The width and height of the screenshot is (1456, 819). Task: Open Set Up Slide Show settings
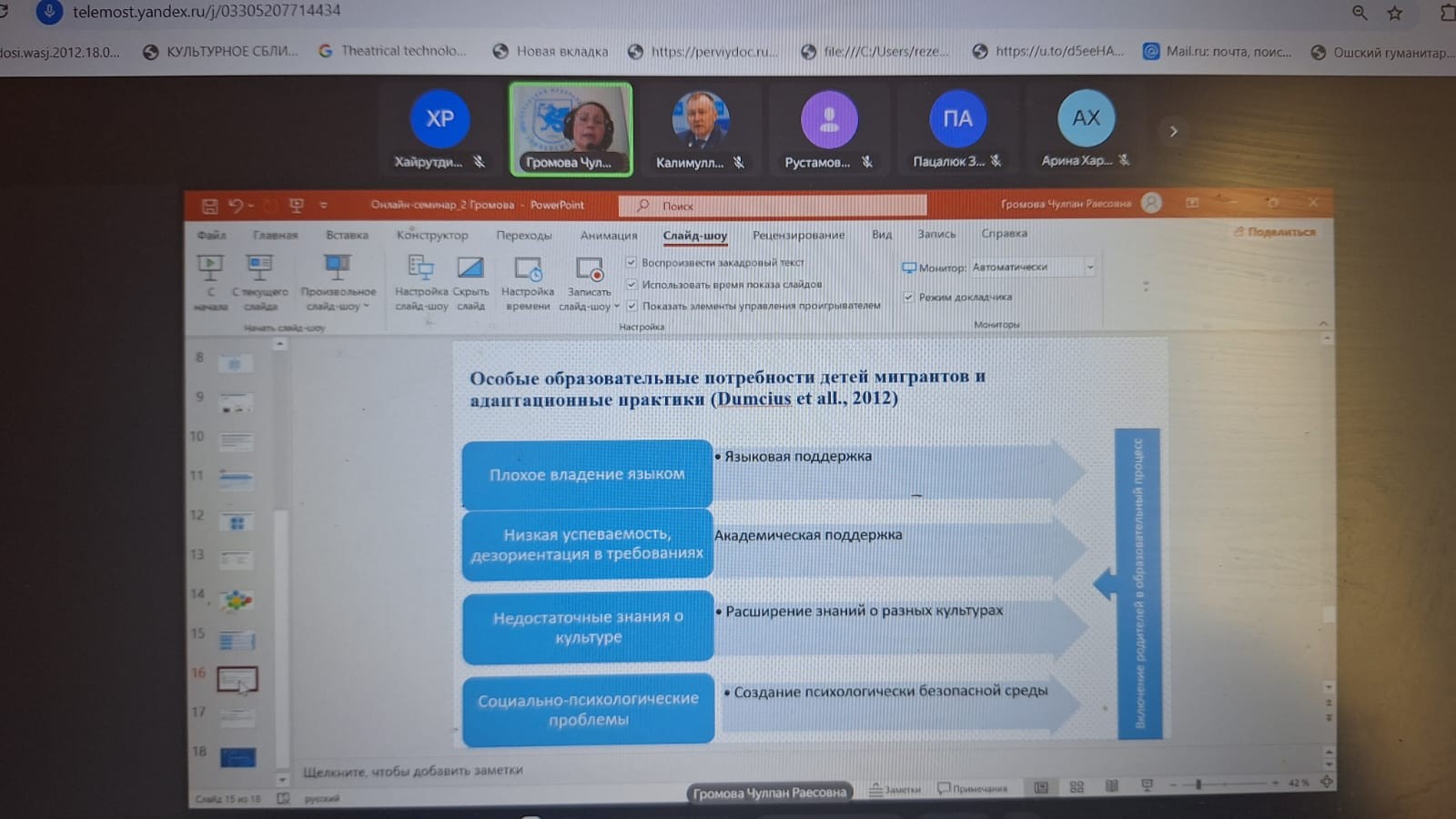420,268
